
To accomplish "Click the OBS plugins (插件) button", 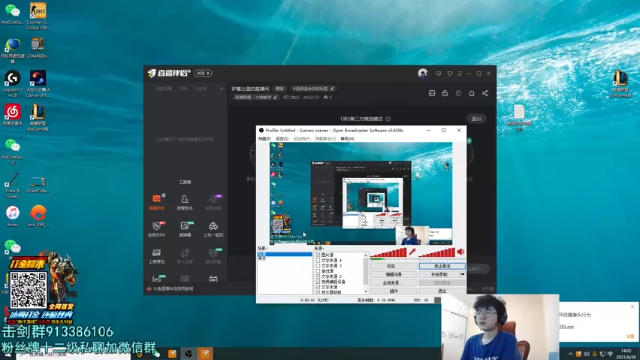I will [x=393, y=291].
